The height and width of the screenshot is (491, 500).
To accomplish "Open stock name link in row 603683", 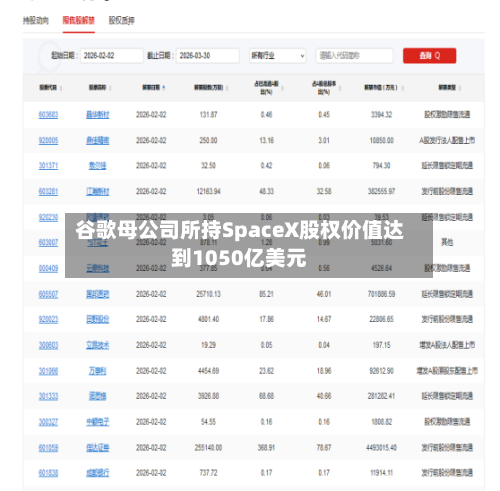I will (98, 115).
